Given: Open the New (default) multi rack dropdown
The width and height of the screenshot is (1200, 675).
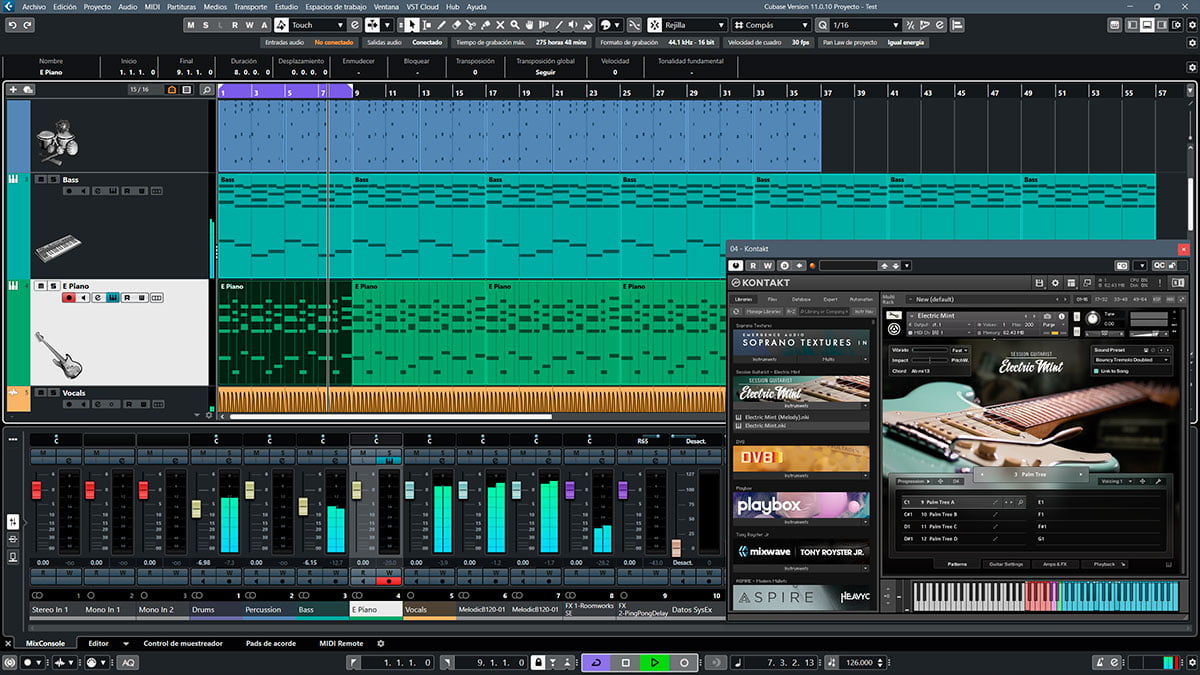Looking at the screenshot, I should click(988, 299).
